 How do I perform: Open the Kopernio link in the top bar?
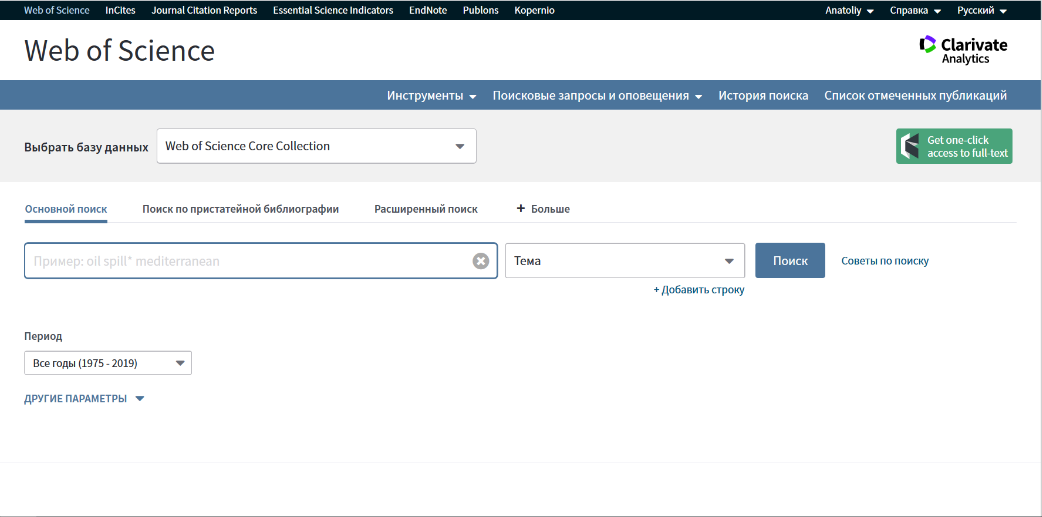tap(534, 11)
